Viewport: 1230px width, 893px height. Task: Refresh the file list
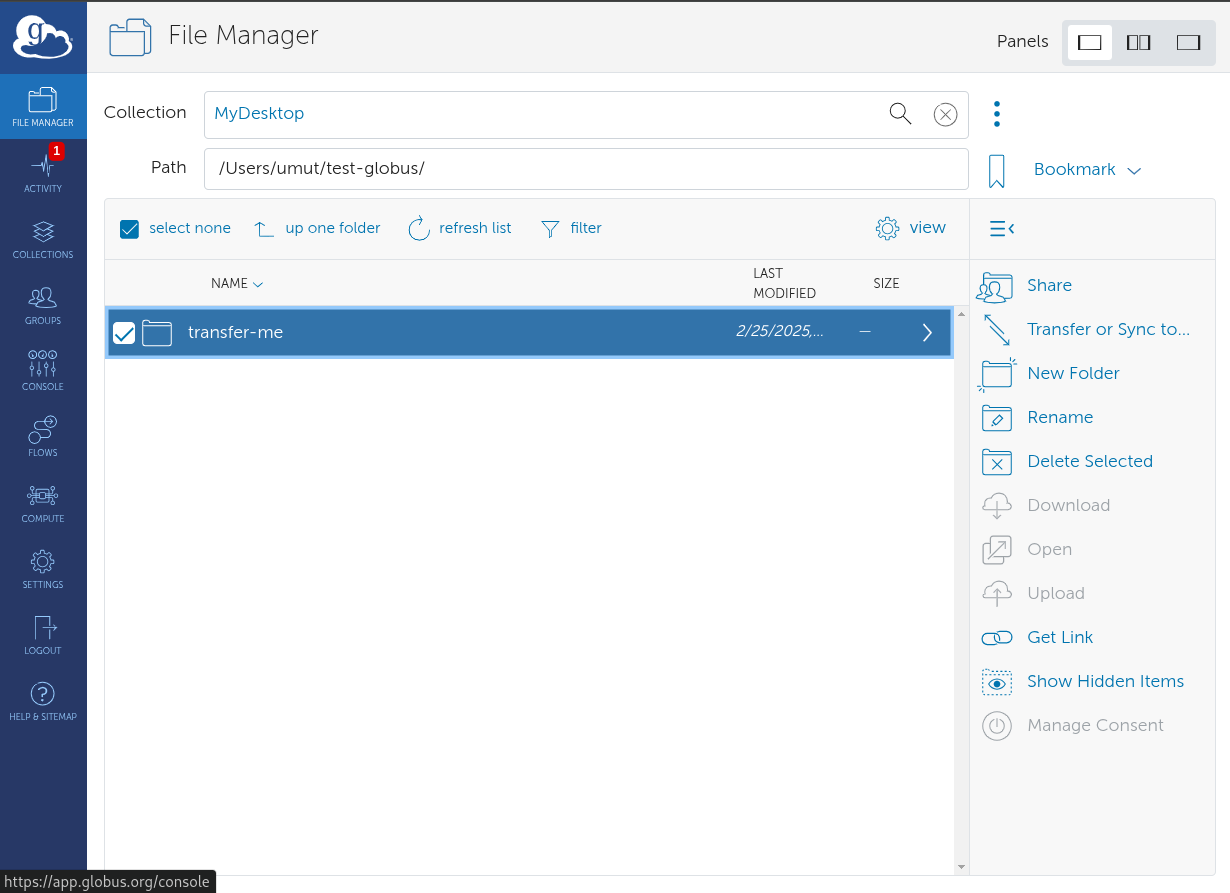460,229
